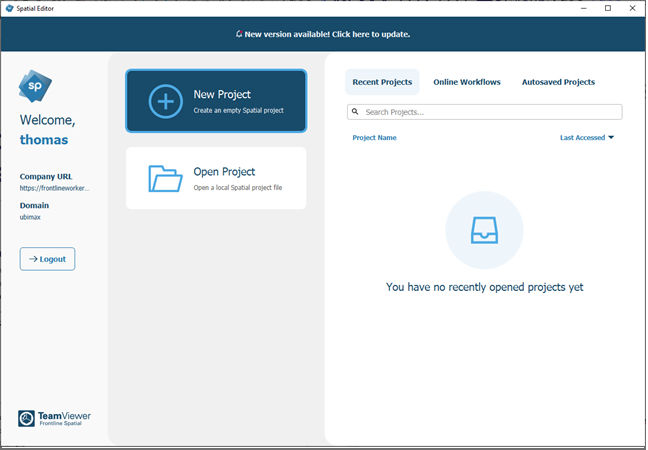This screenshot has width=648, height=450.
Task: Maximize the Spatial Editor window
Action: [608, 8]
